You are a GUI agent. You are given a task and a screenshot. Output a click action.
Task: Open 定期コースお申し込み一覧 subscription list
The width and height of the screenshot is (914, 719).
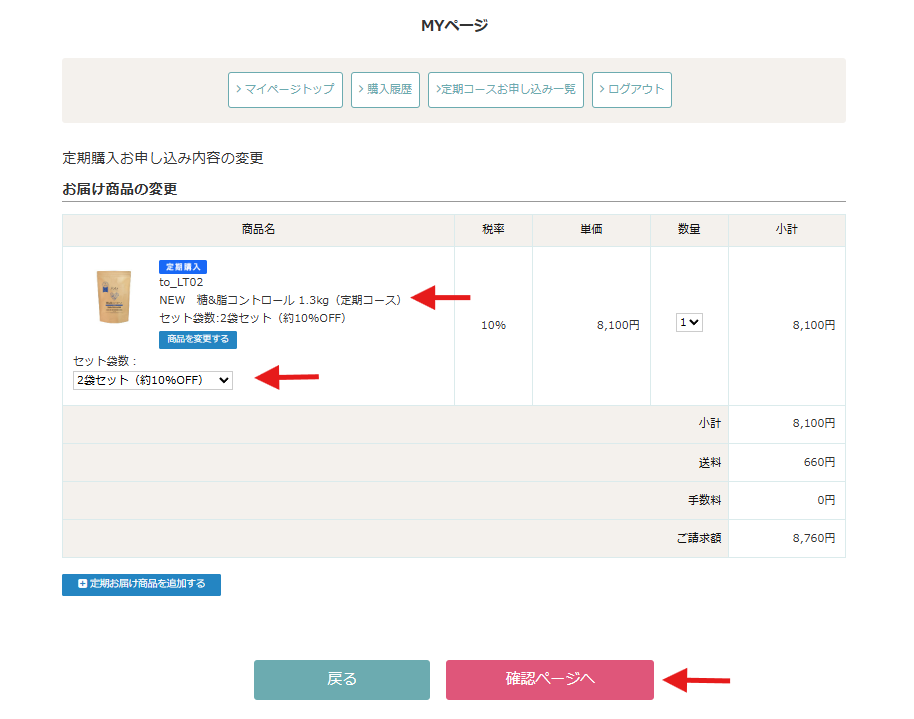coord(506,89)
